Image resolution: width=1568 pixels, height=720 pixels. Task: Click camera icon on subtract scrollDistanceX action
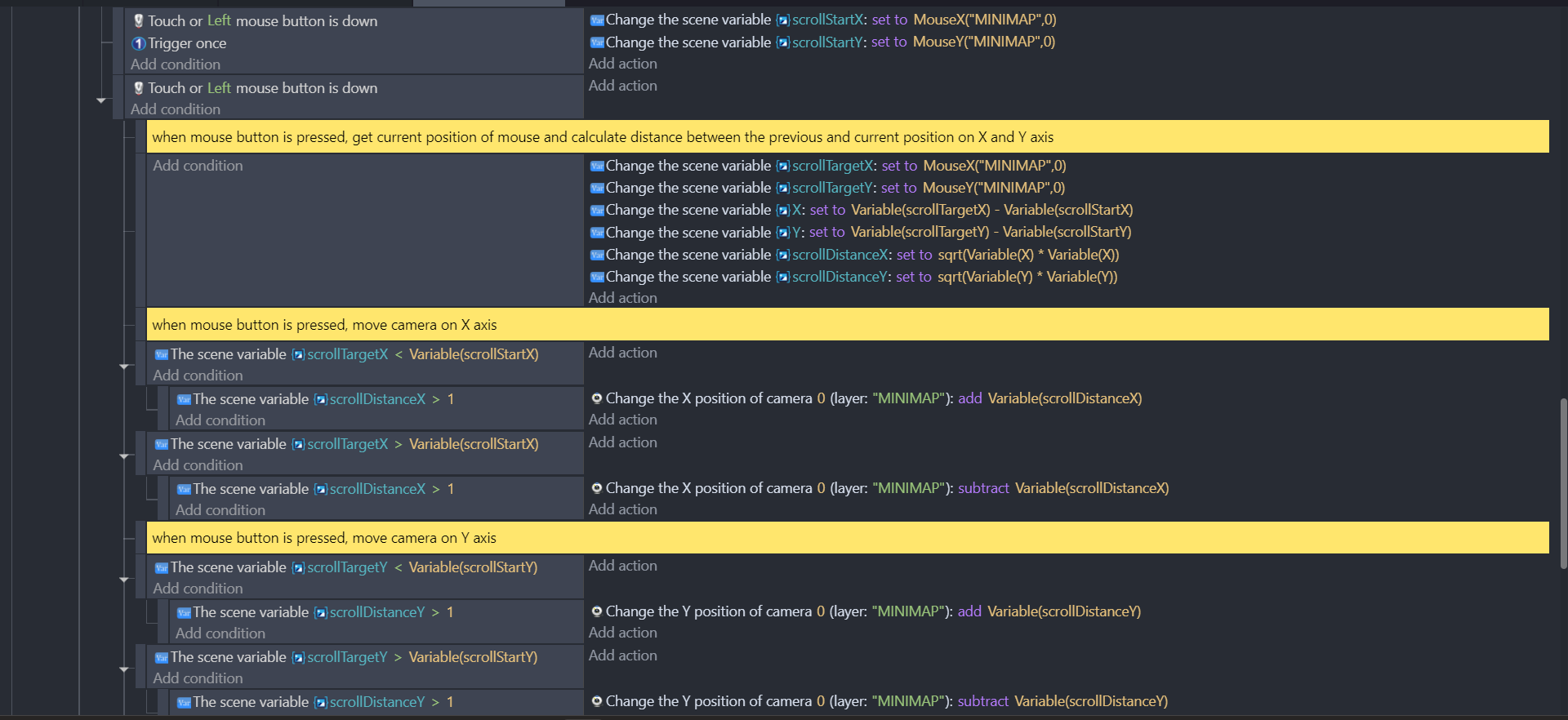click(597, 488)
